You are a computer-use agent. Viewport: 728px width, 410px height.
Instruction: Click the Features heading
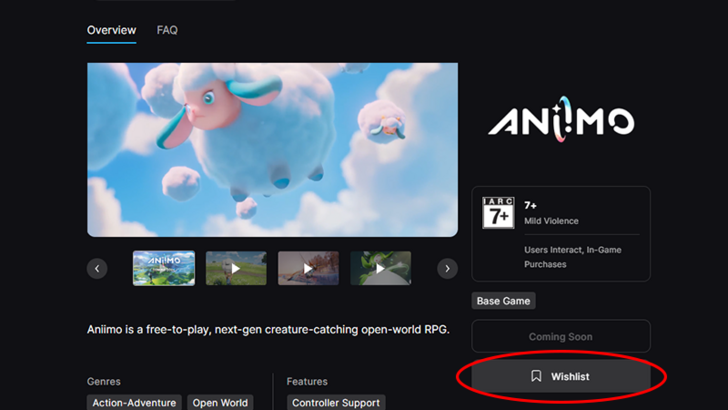point(307,381)
